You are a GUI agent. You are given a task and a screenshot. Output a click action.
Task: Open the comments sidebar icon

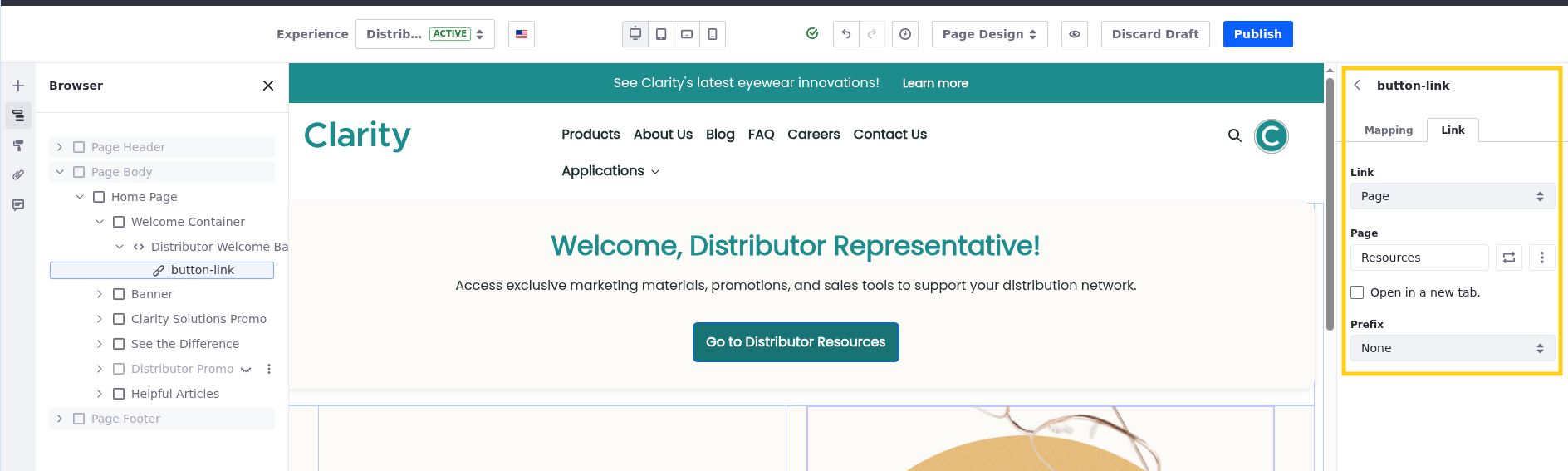point(18,205)
